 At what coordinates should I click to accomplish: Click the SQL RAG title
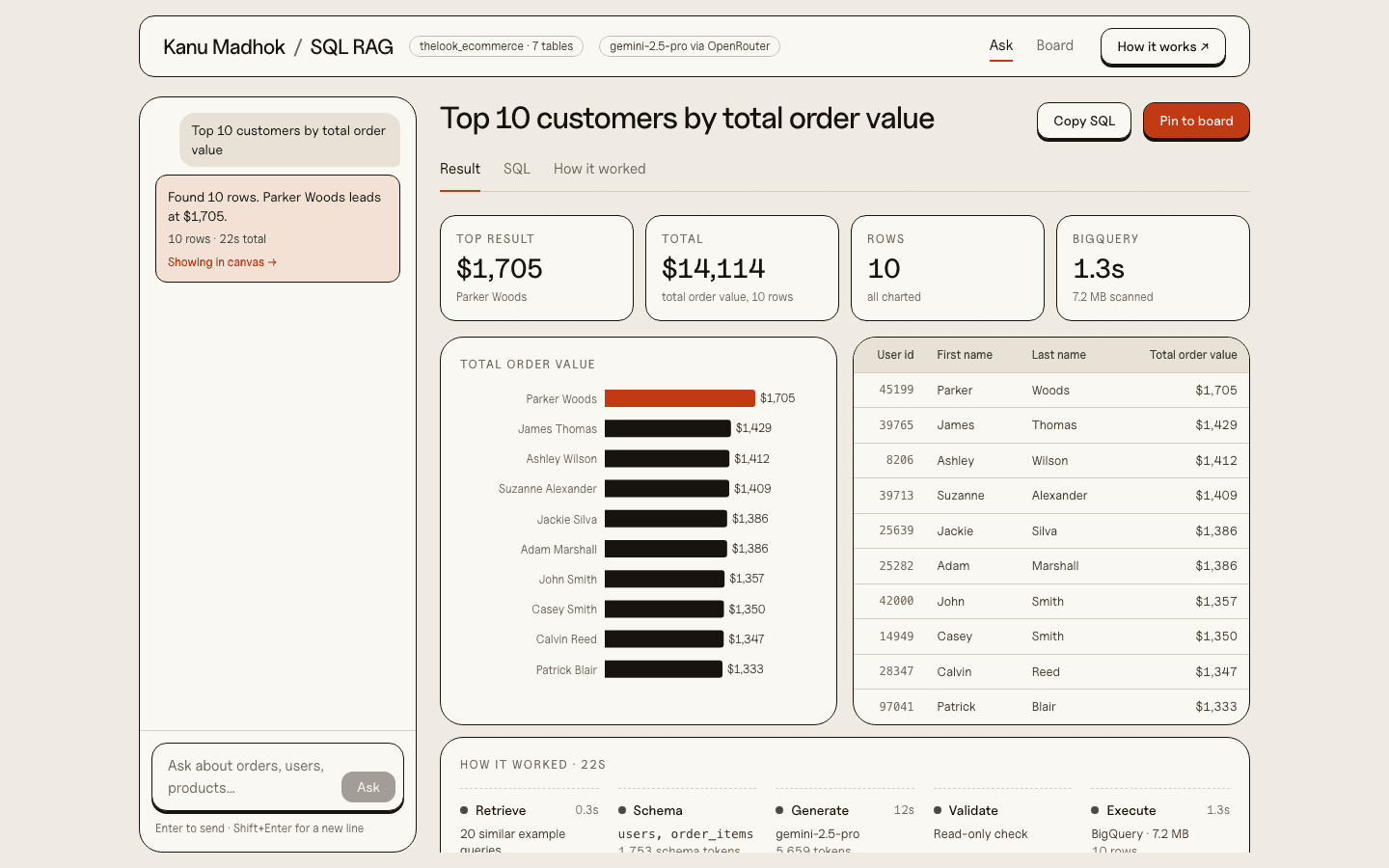pos(351,46)
